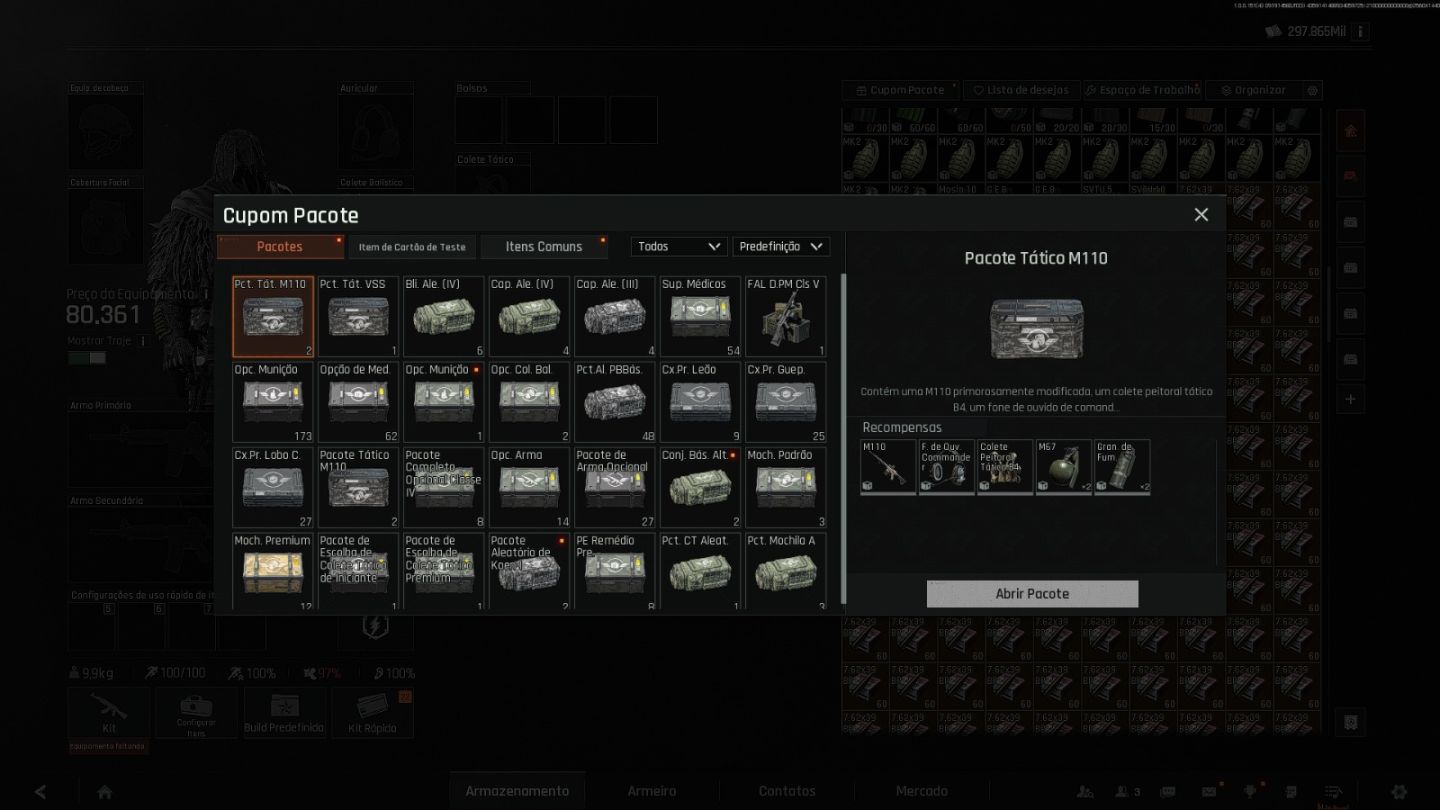Click the Organizar storage button

1252,90
